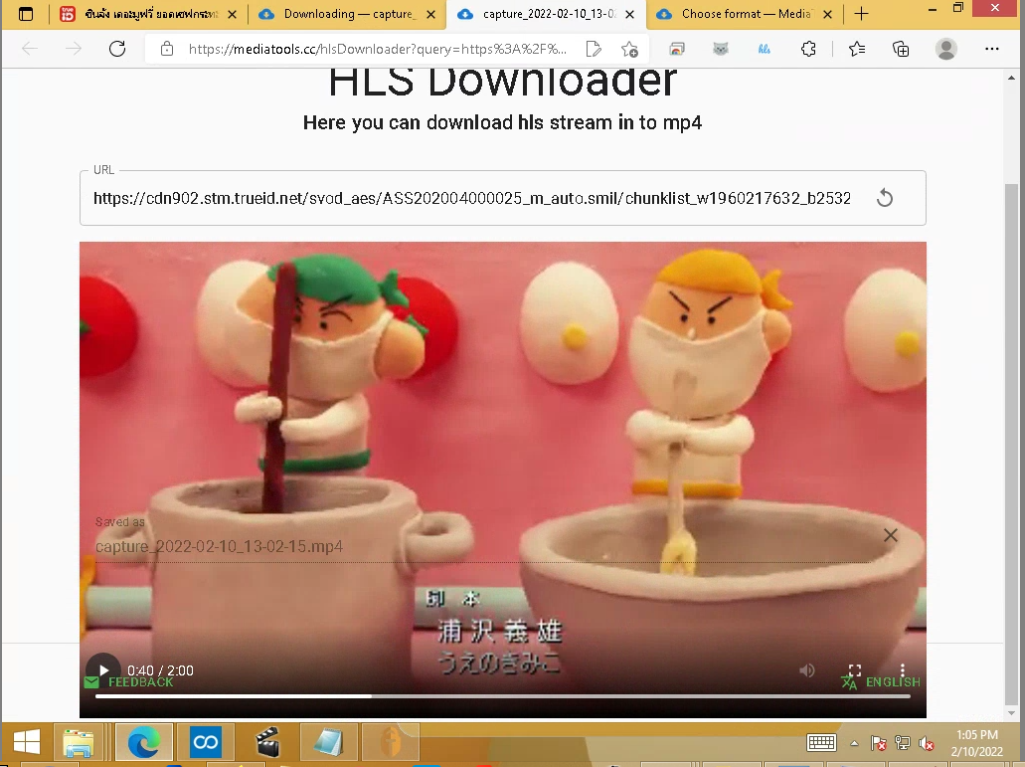1025x767 pixels.
Task: Open Edge Settings and more menu
Action: tap(992, 48)
